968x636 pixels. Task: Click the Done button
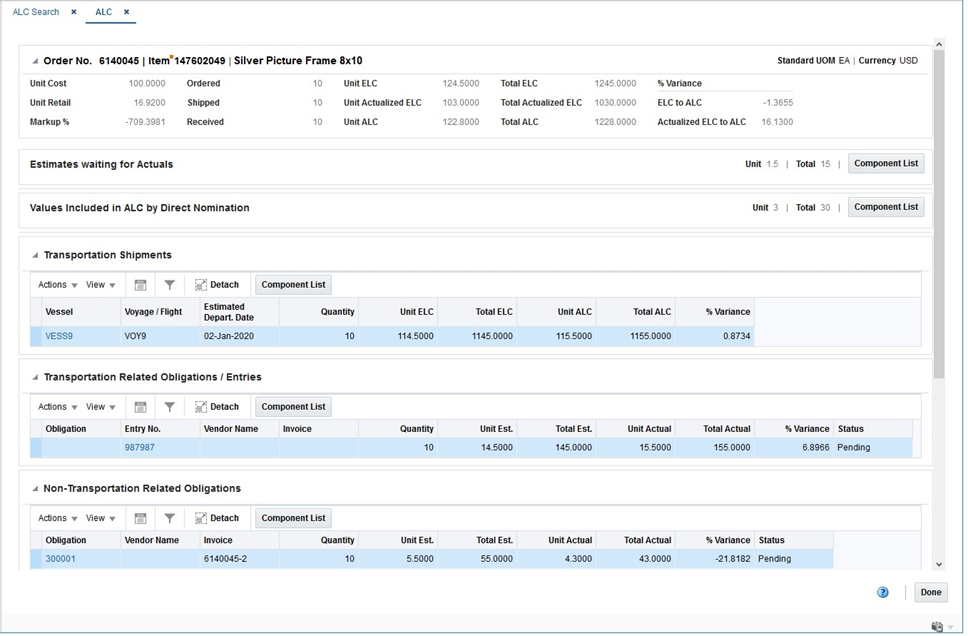[930, 593]
